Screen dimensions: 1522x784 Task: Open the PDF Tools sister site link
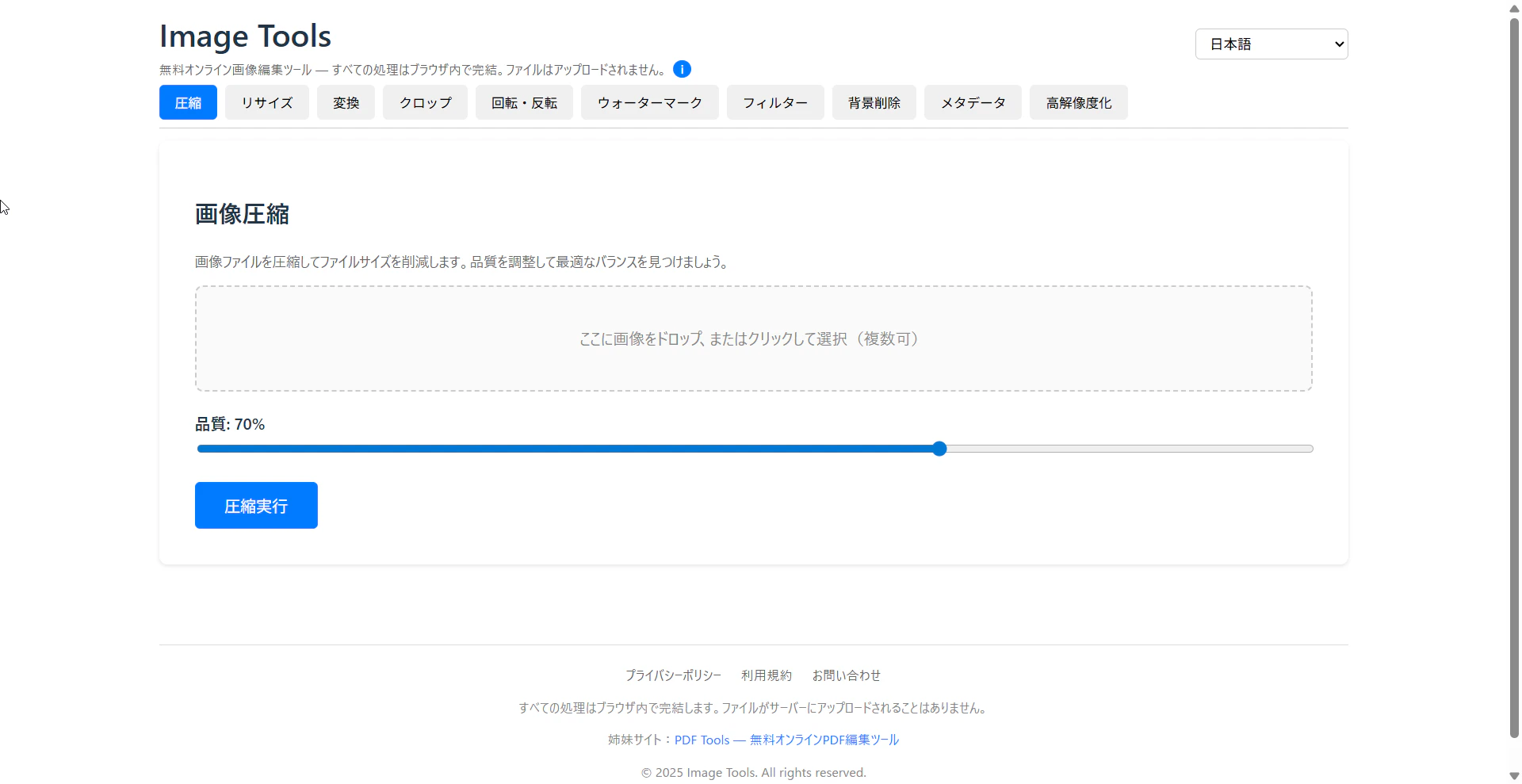coord(786,740)
